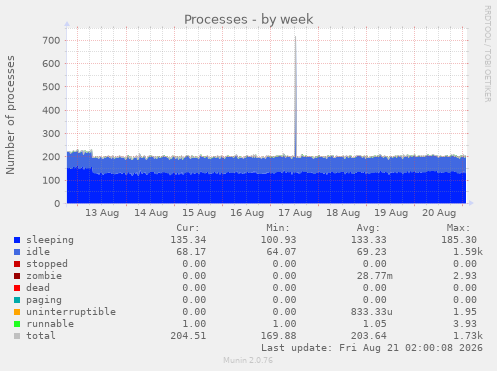Click the dead legend color swatch

(17, 288)
